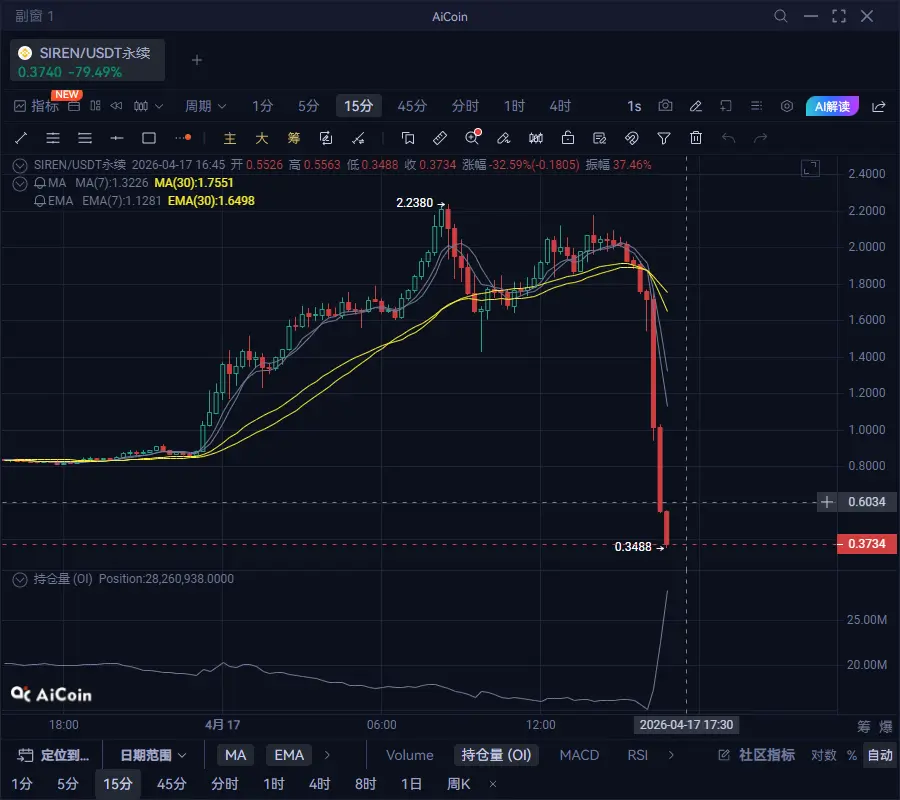Click the share export icon
900x800 pixels.
point(878,106)
